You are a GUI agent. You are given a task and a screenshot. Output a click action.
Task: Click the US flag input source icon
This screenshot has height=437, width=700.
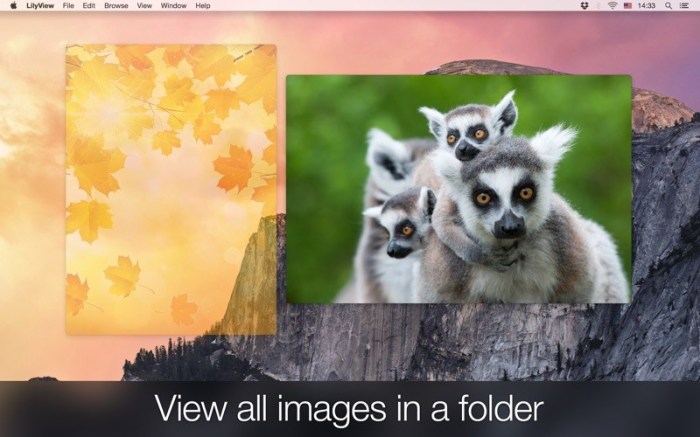click(627, 5)
